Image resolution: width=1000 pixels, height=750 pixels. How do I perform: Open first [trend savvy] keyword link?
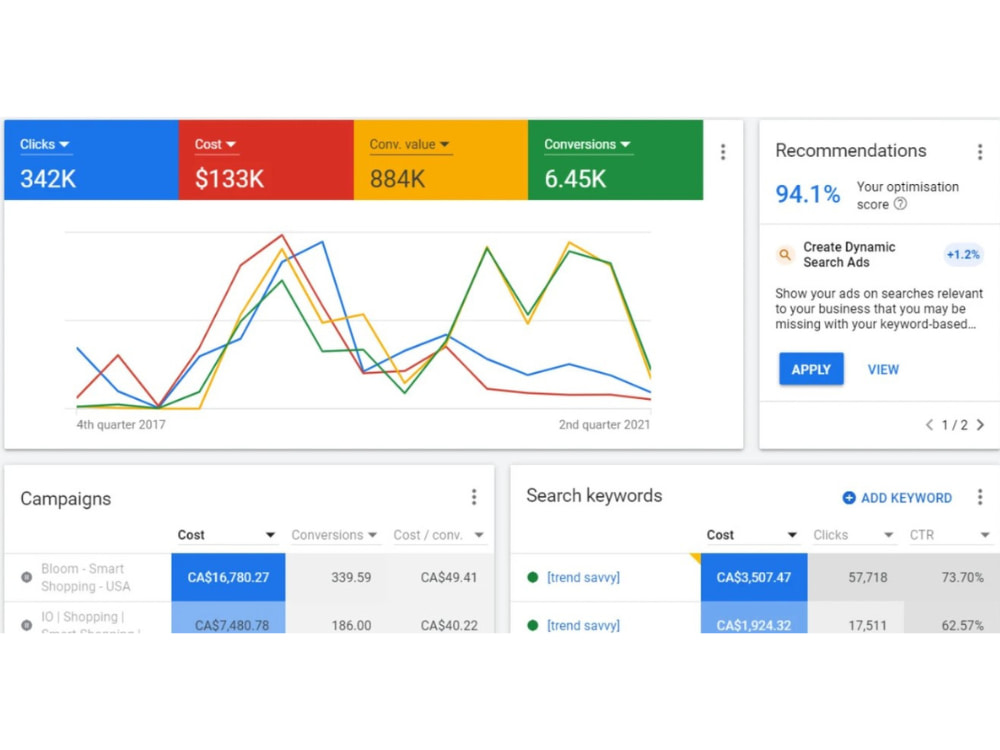584,577
